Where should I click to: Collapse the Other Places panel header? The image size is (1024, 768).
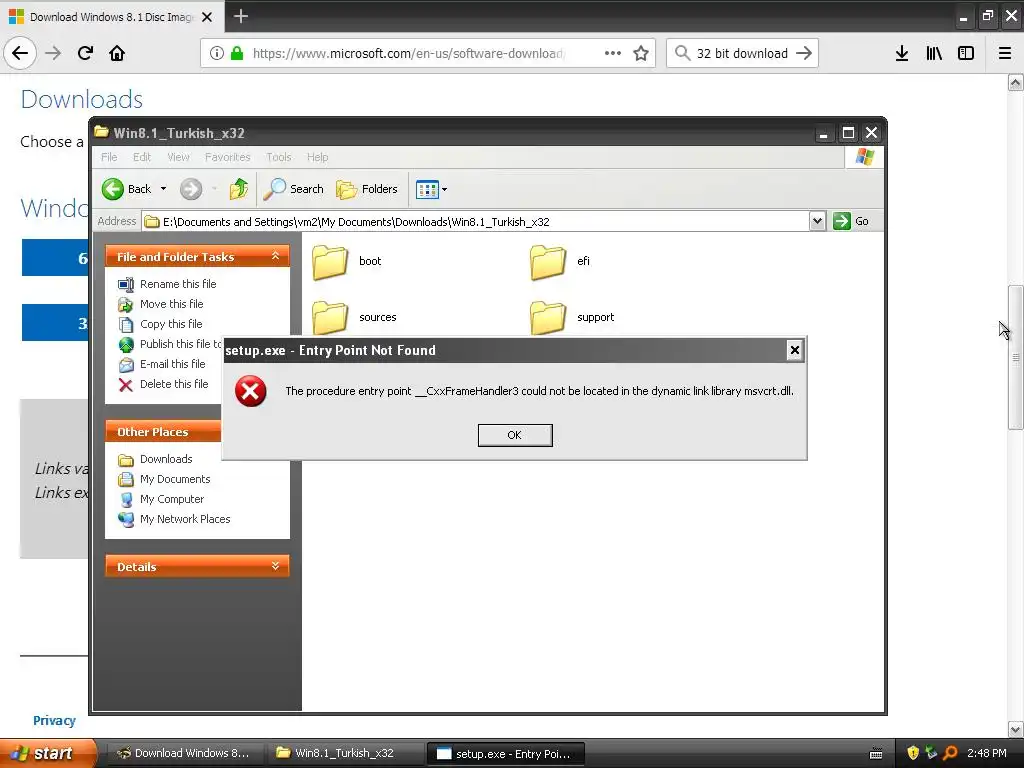pyautogui.click(x=163, y=432)
